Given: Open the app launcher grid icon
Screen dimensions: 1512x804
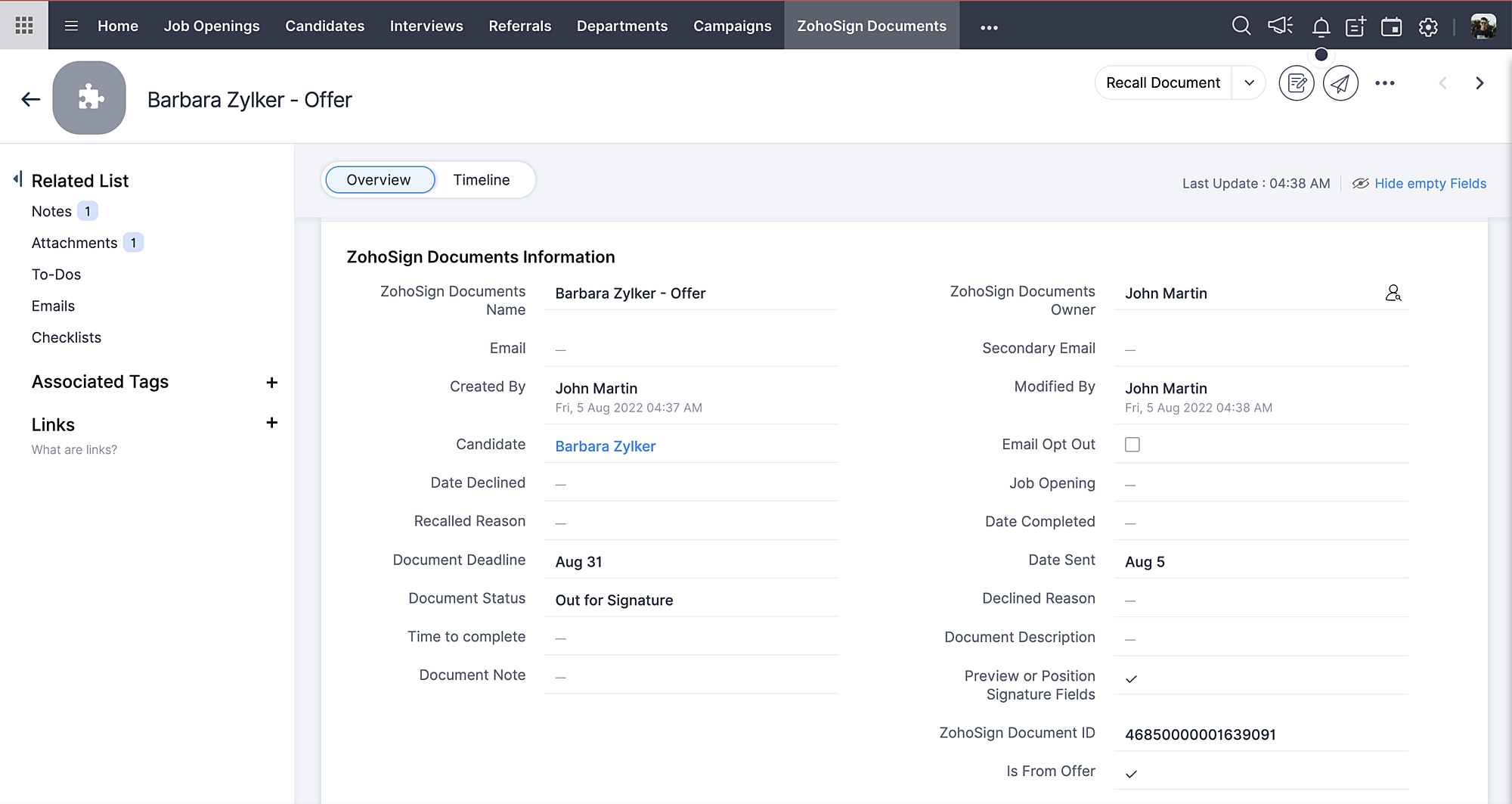Looking at the screenshot, I should tap(24, 26).
